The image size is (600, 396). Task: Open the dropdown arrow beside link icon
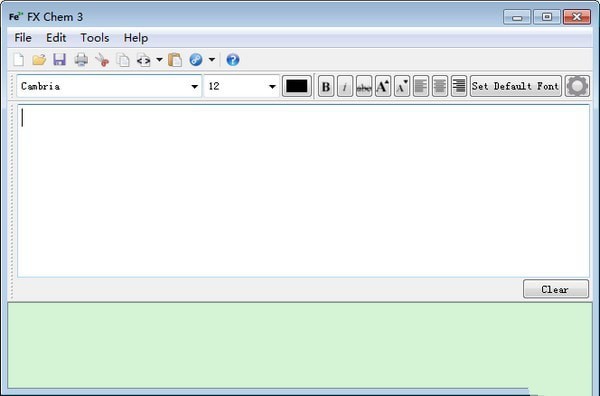coord(212,60)
